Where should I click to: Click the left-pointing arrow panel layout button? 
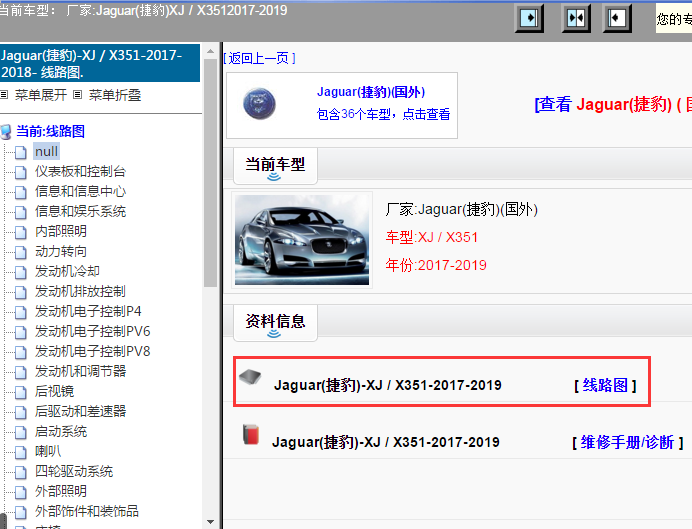point(617,19)
